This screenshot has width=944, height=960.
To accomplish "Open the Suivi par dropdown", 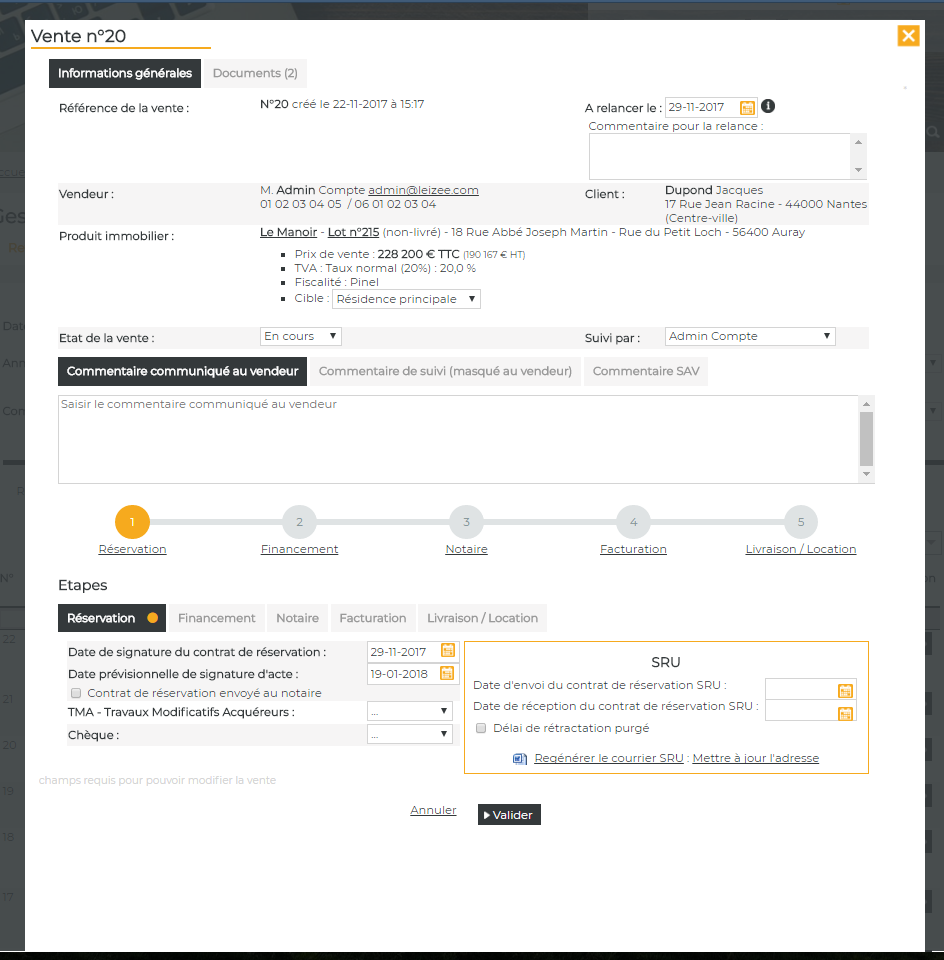I will coord(750,336).
